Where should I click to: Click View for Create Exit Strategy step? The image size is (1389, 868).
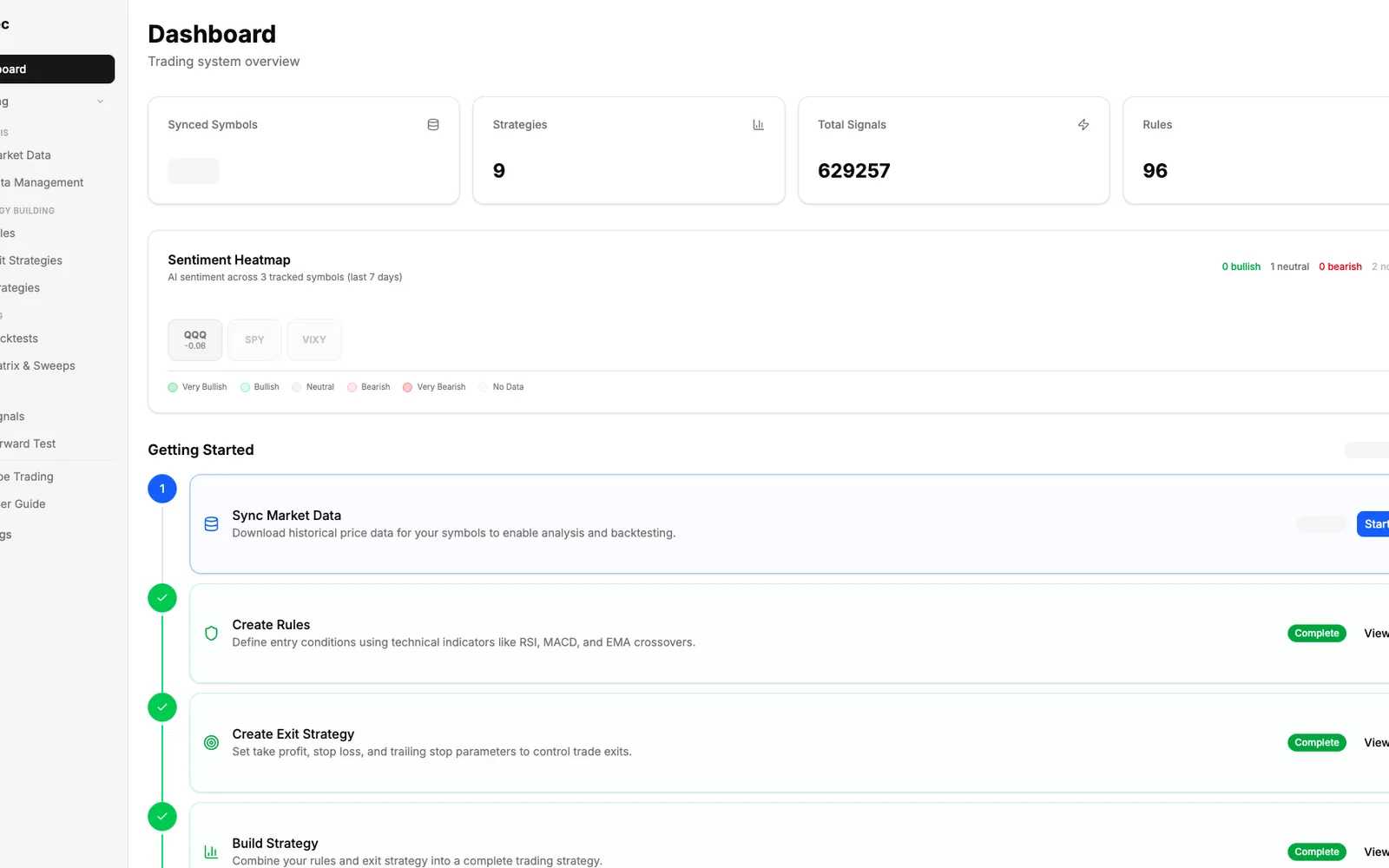tap(1376, 743)
